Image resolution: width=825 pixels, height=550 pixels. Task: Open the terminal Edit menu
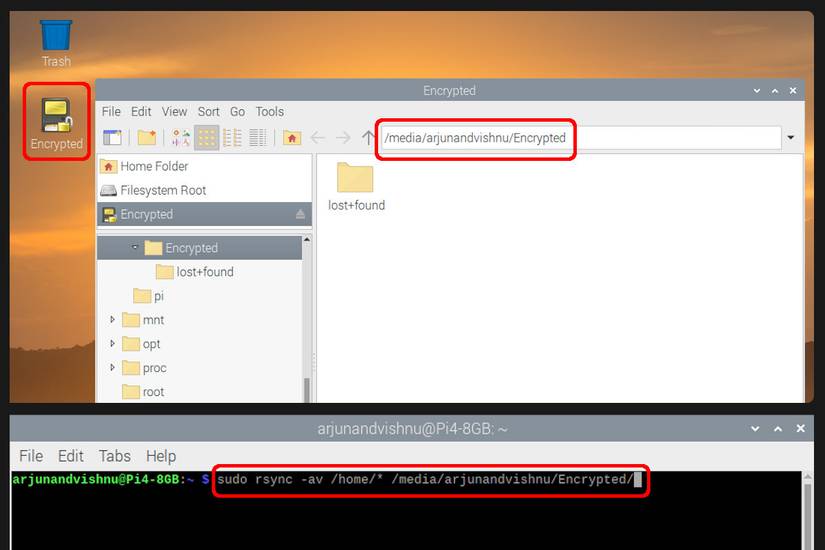[71, 456]
